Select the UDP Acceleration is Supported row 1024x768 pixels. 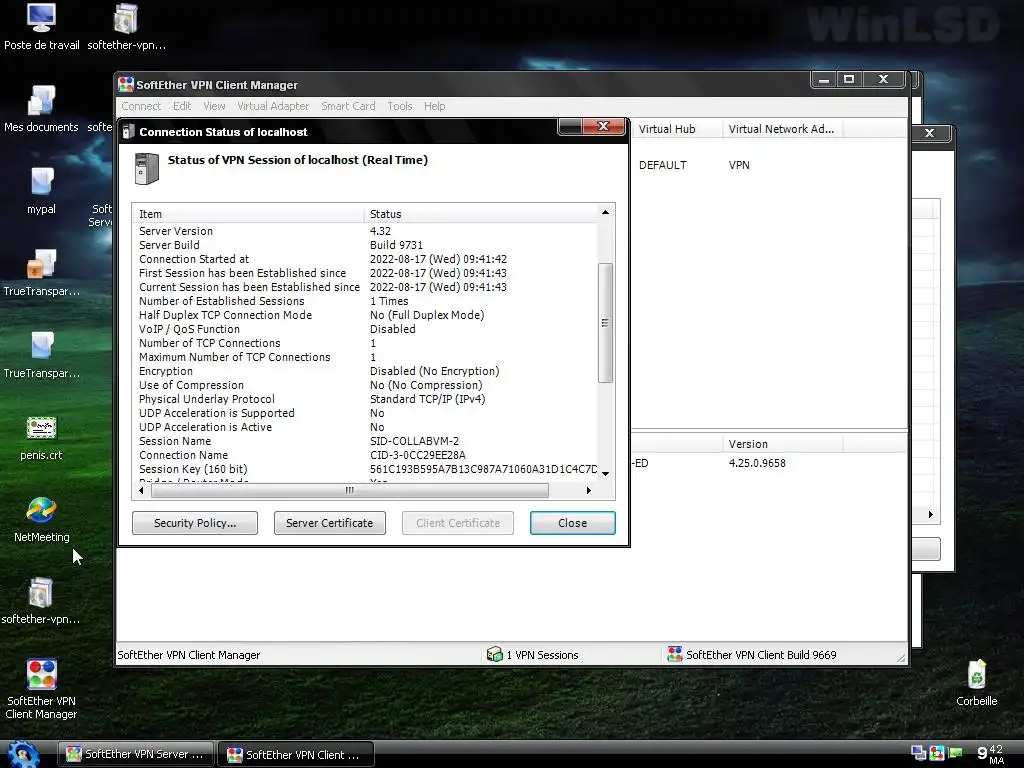coord(366,413)
